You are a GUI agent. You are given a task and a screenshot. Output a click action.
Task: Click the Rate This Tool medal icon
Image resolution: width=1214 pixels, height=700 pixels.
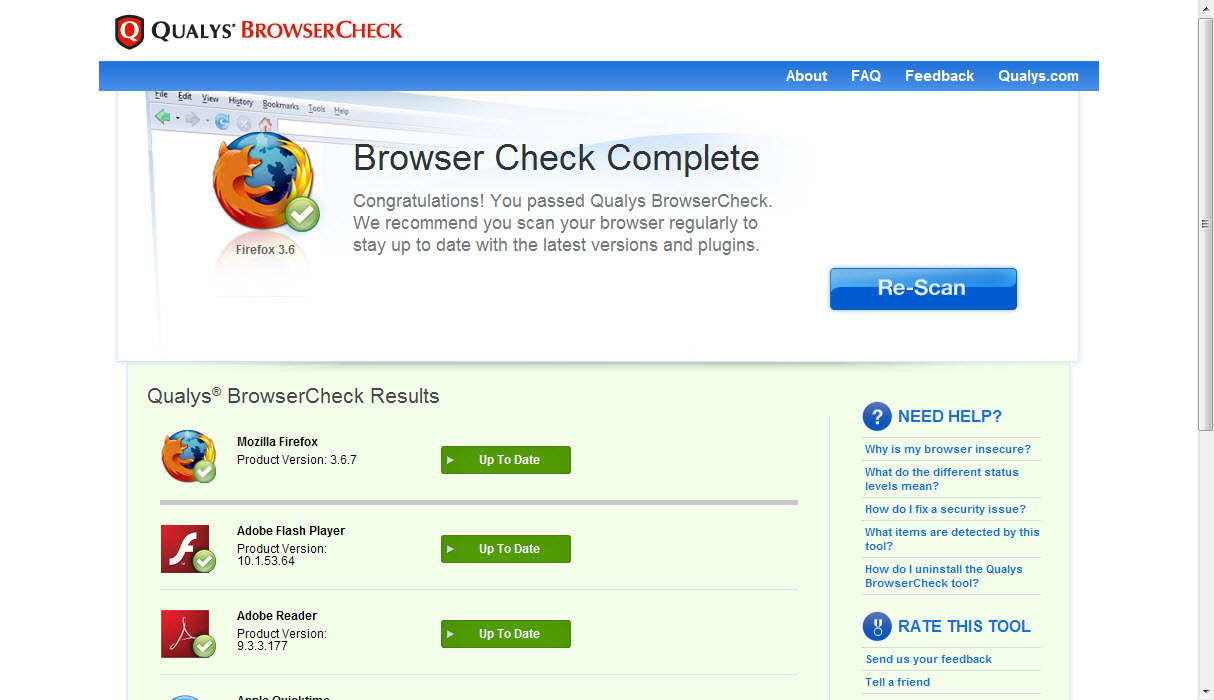[x=877, y=627]
